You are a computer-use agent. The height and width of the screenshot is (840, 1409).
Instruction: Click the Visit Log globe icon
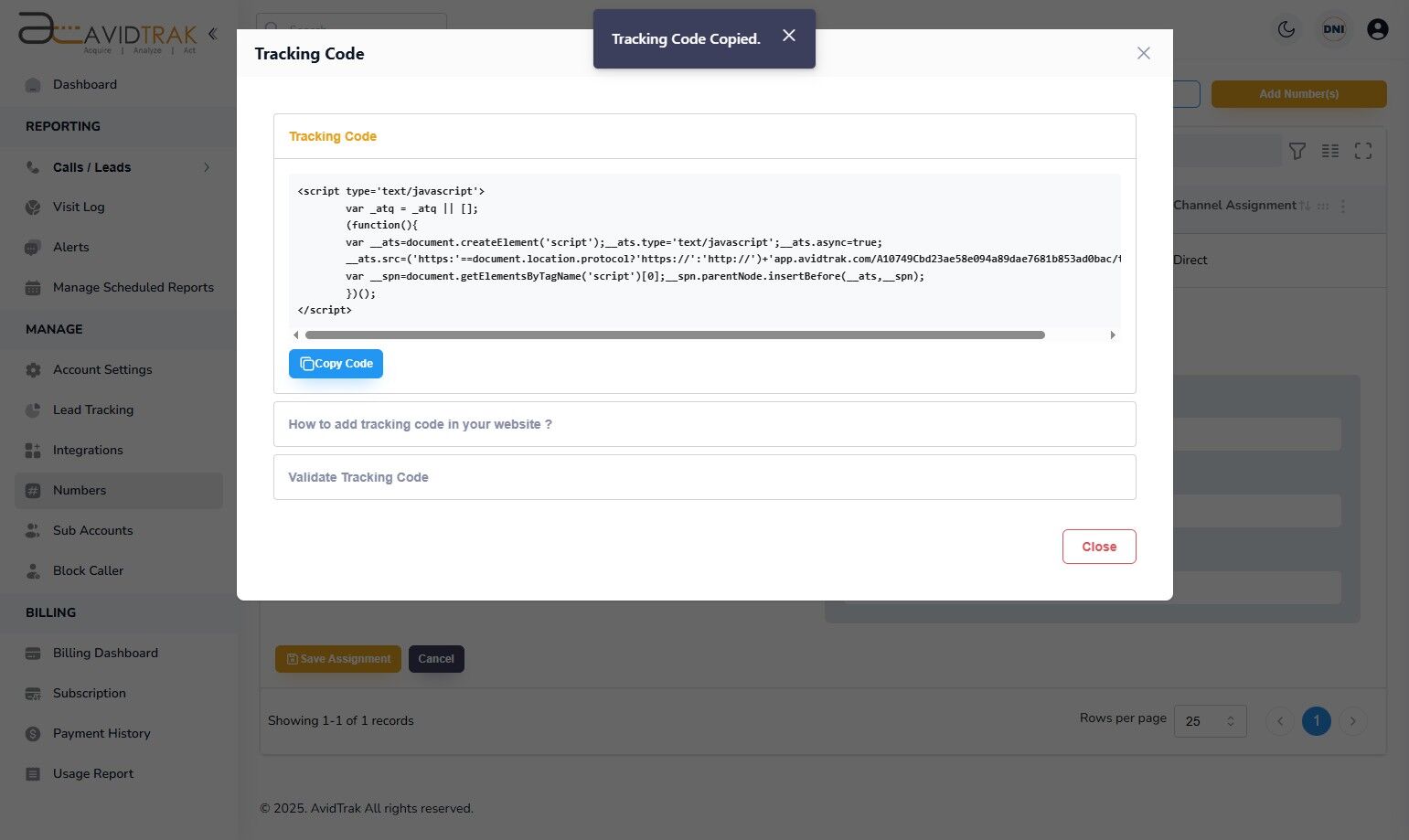point(33,207)
